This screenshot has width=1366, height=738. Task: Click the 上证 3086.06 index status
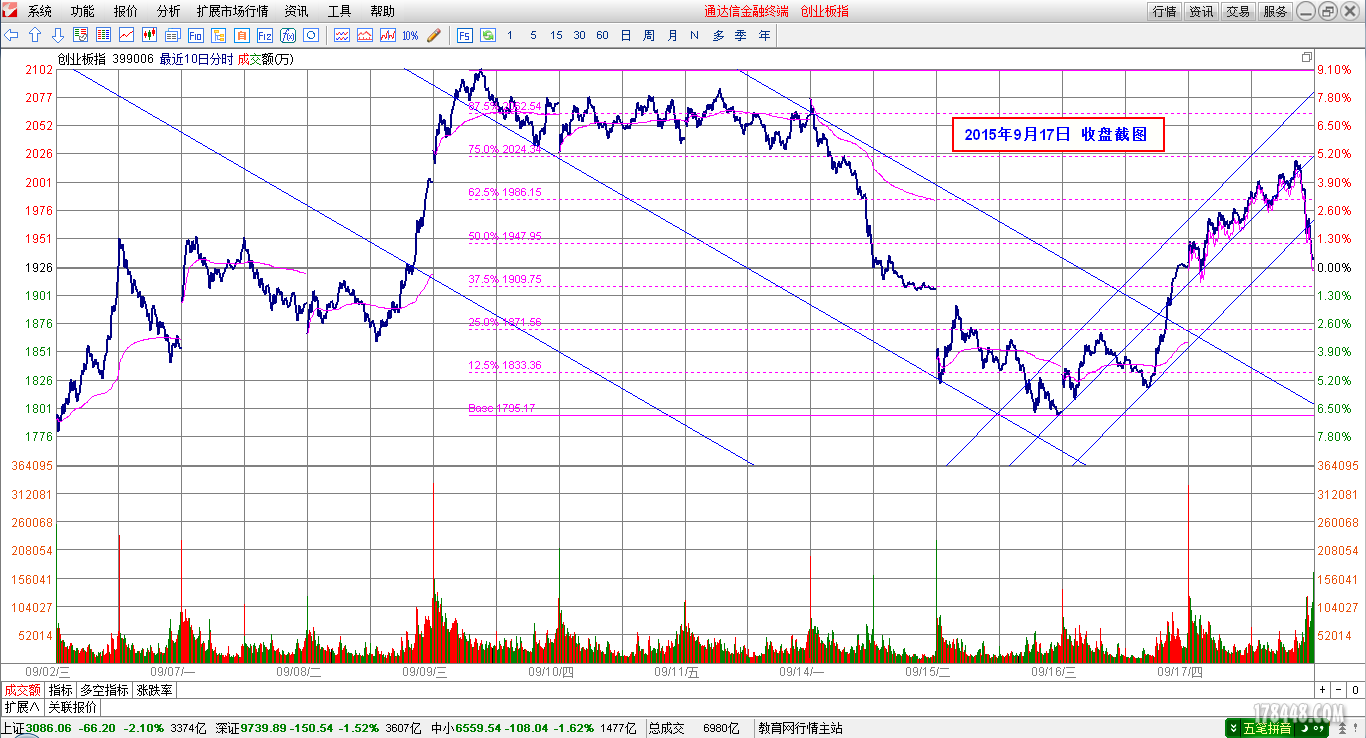[105, 728]
